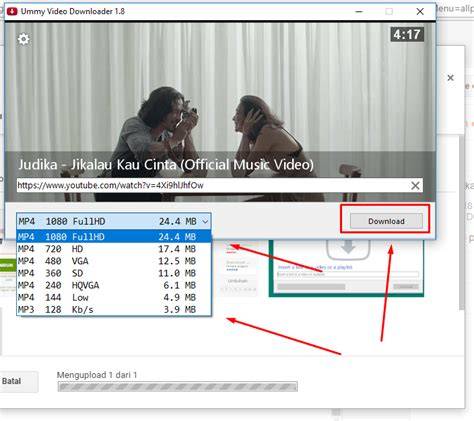
Task: Close the background dialog with its X
Action: pos(450,78)
